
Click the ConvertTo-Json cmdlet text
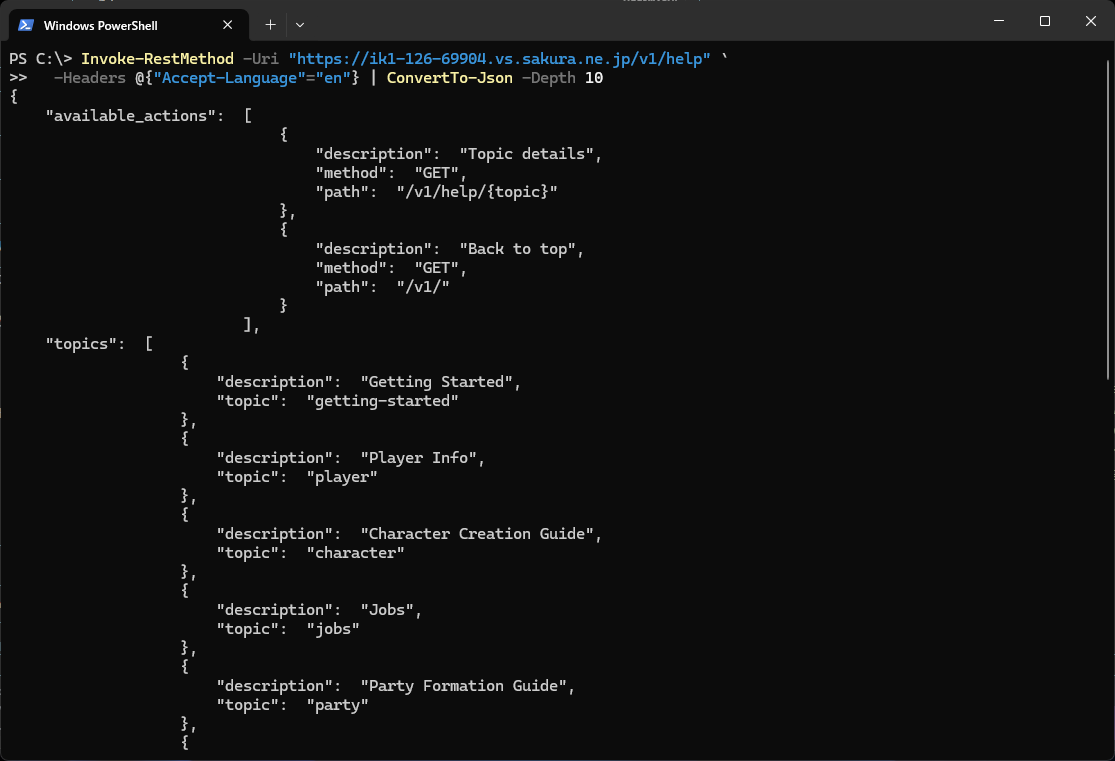pos(451,78)
